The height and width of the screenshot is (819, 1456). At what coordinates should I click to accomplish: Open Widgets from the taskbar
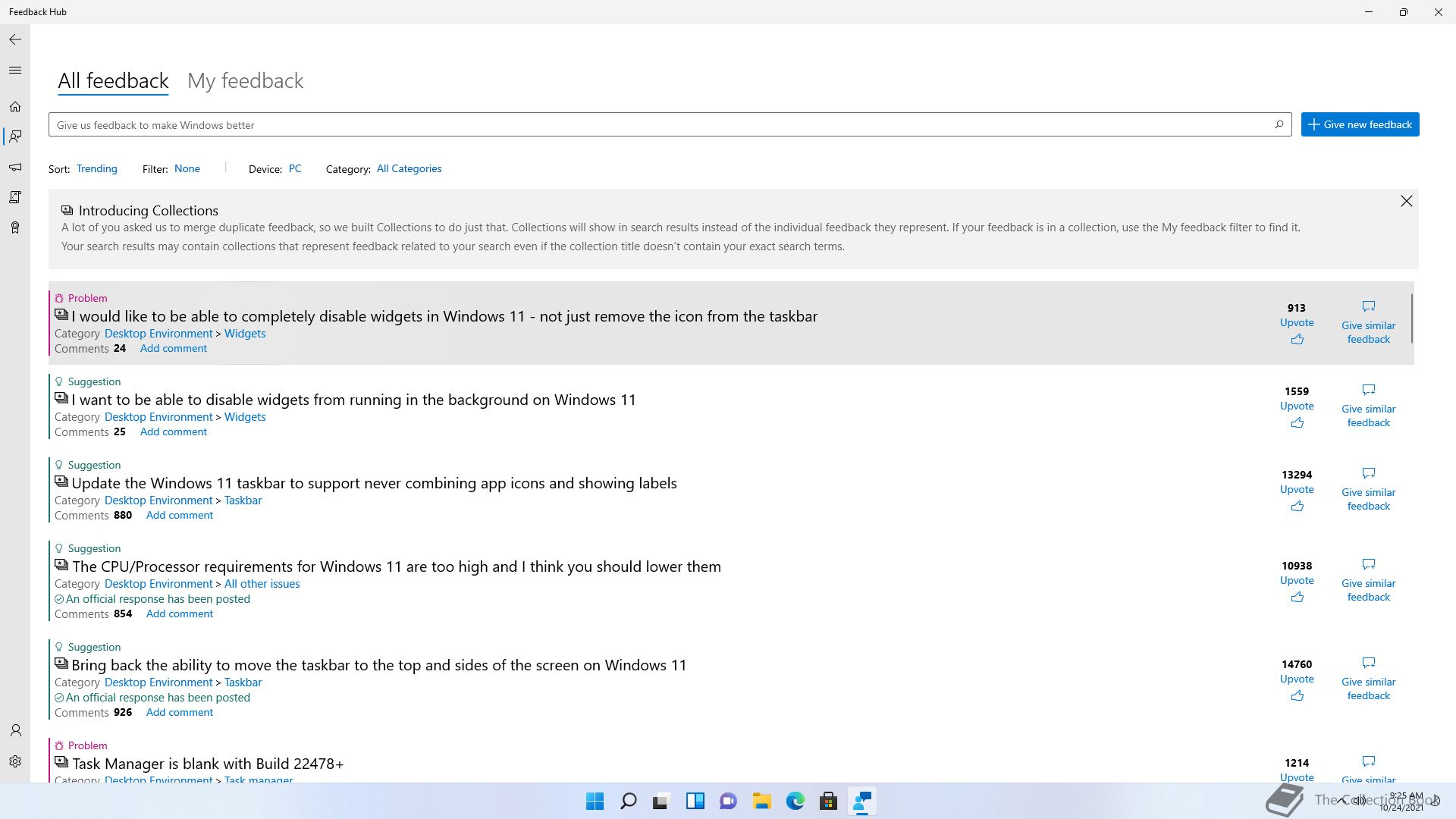coord(695,801)
